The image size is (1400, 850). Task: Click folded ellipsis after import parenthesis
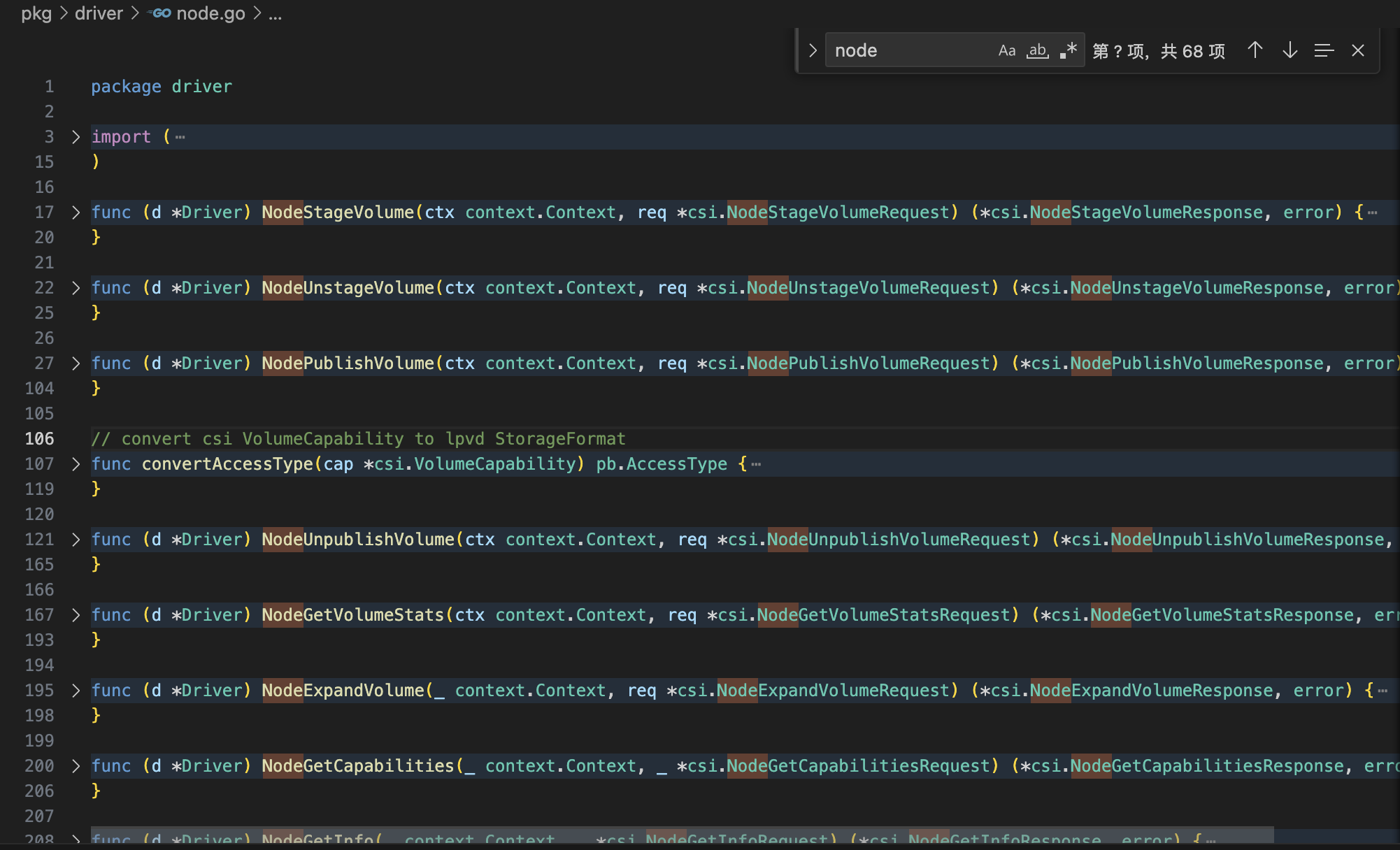click(x=180, y=137)
